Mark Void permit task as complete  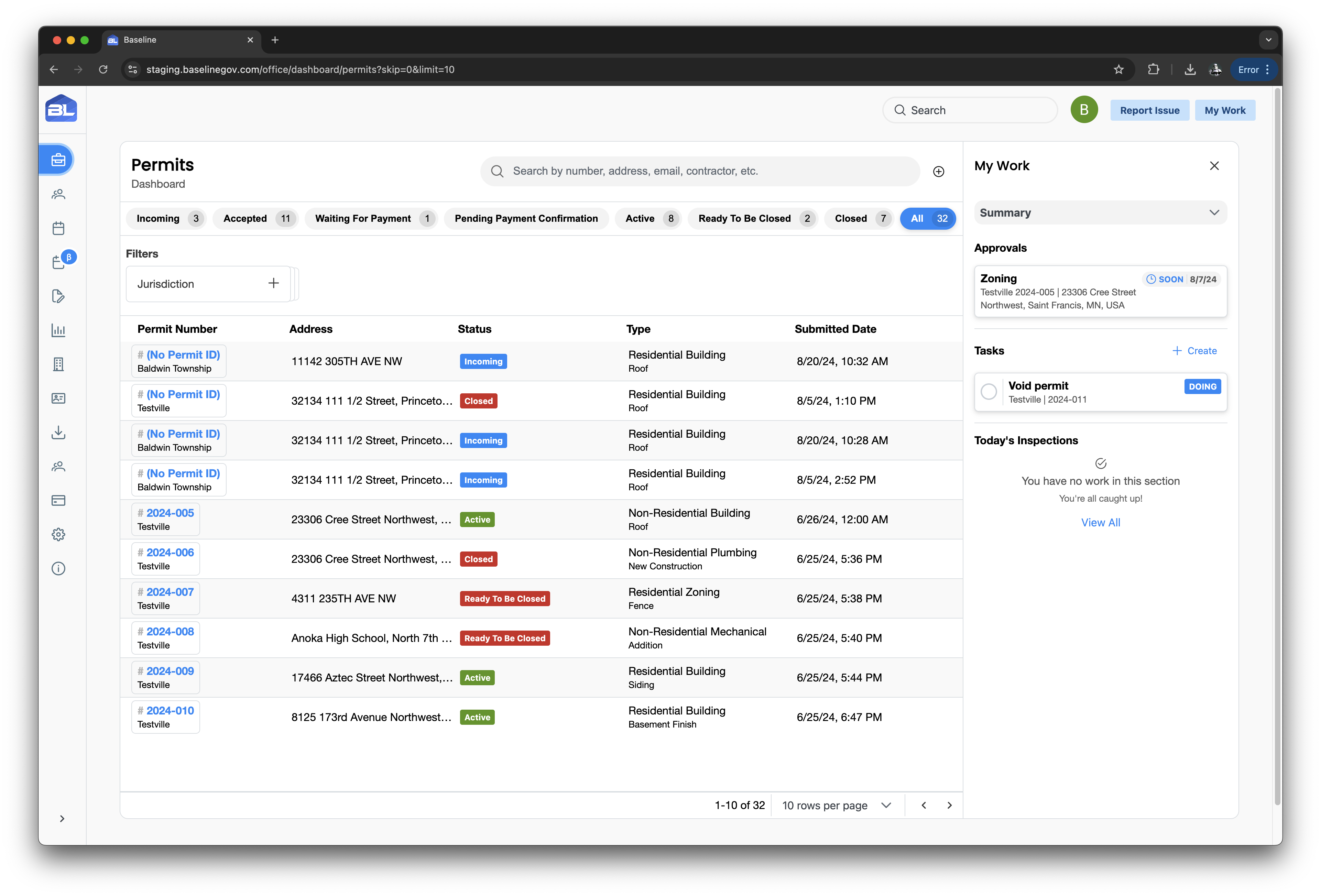coord(989,392)
